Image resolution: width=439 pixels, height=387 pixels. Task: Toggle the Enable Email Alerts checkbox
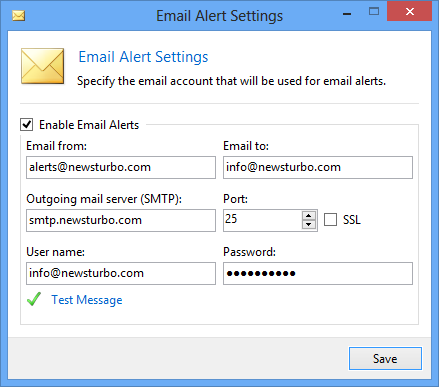point(27,125)
